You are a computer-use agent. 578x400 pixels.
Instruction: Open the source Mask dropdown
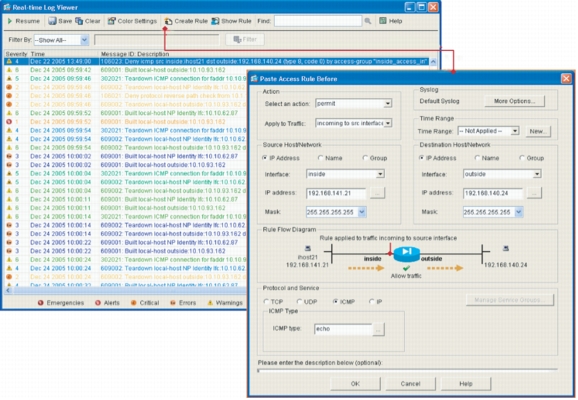(x=362, y=212)
